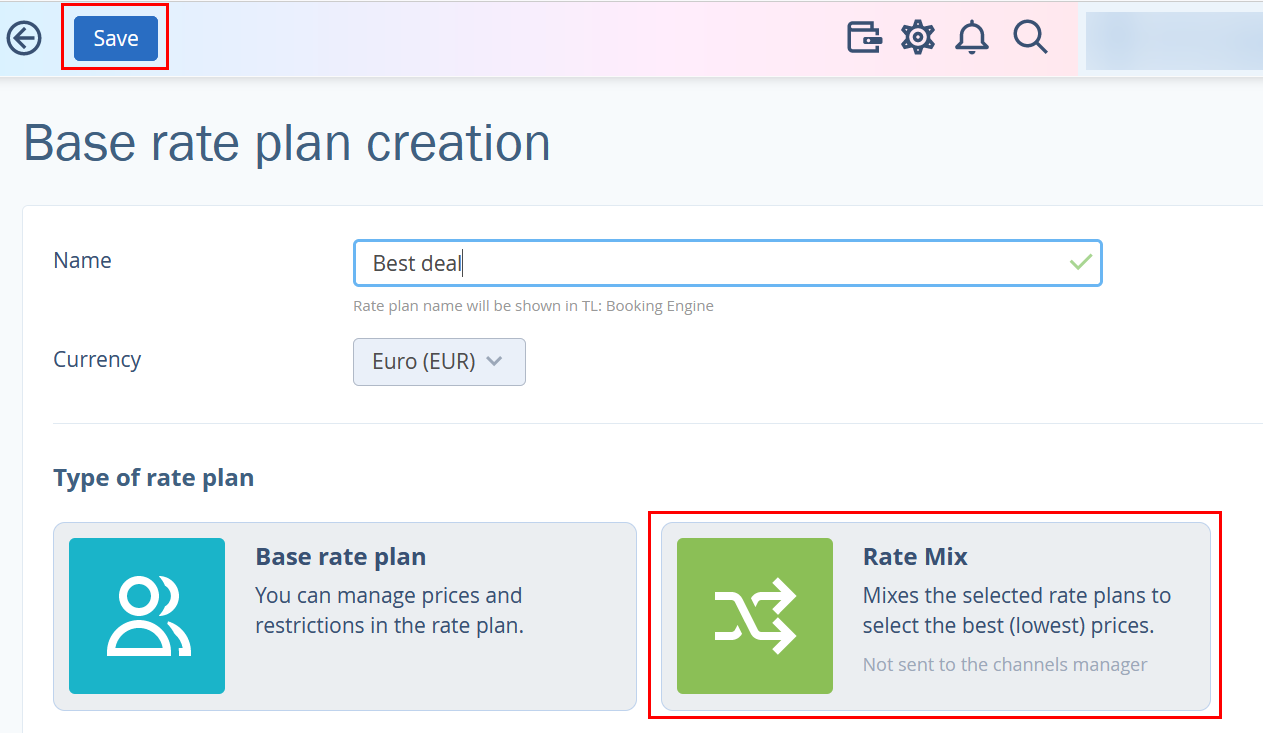Choose the Base rate plan type card
This screenshot has width=1263, height=733.
(x=345, y=616)
